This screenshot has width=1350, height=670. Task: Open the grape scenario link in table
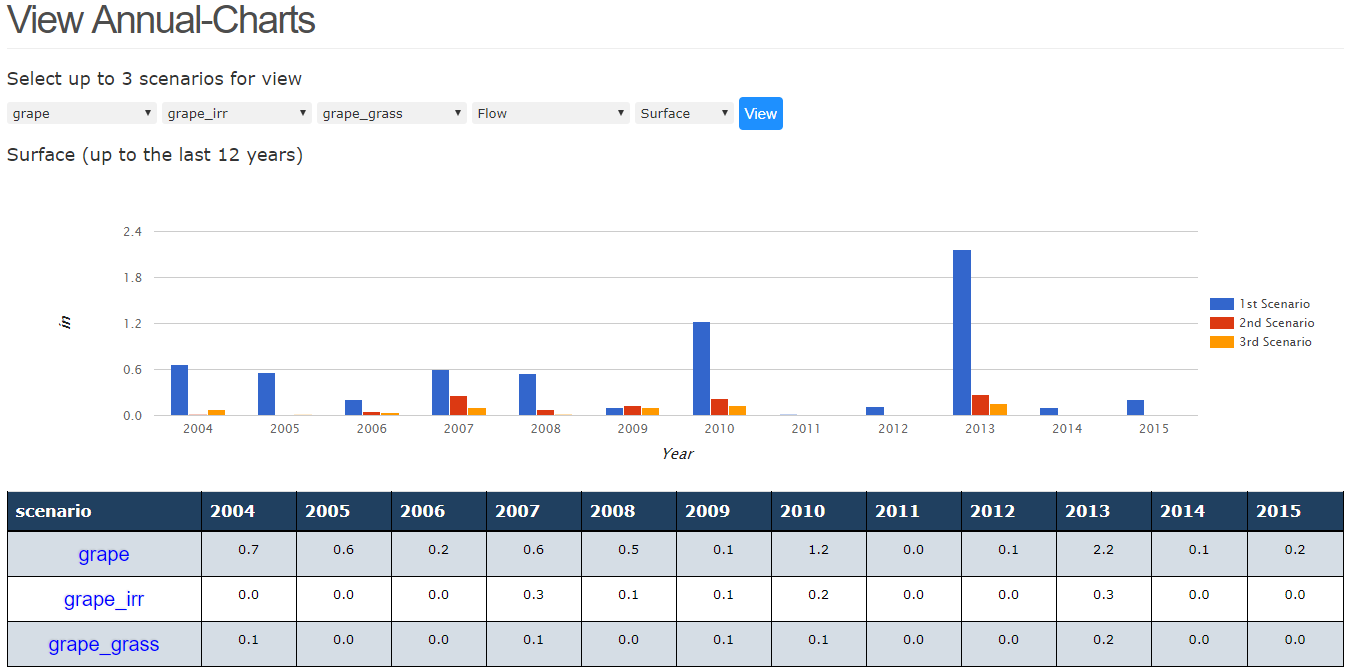point(104,554)
